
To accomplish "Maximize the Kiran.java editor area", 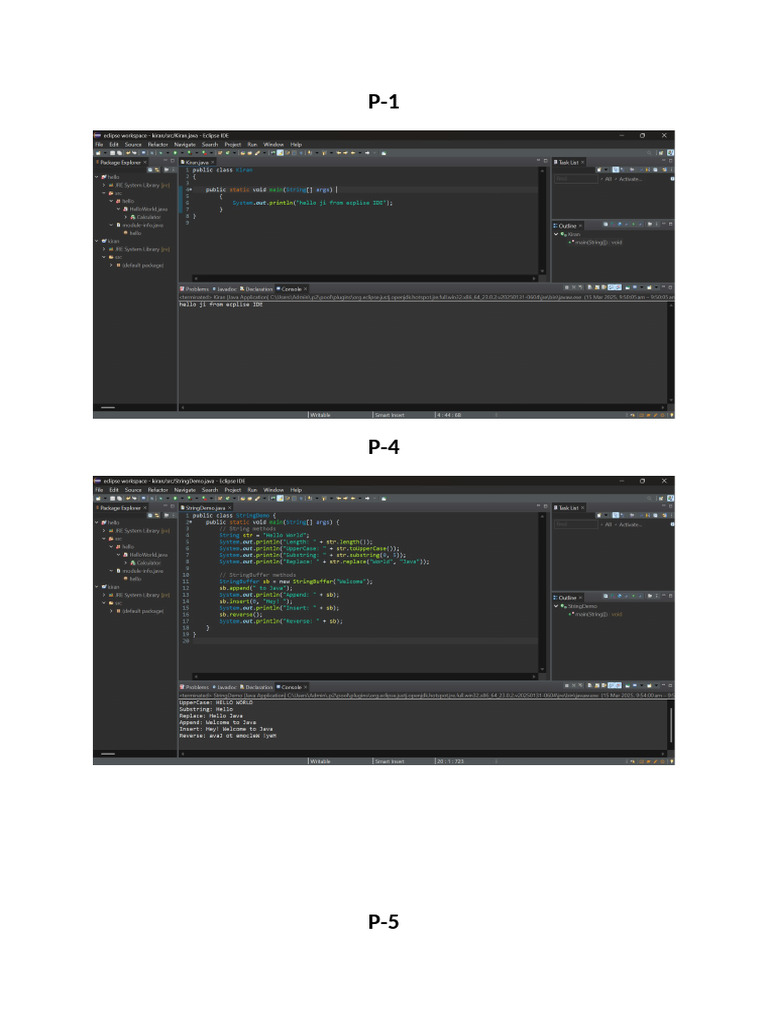I will 545,160.
